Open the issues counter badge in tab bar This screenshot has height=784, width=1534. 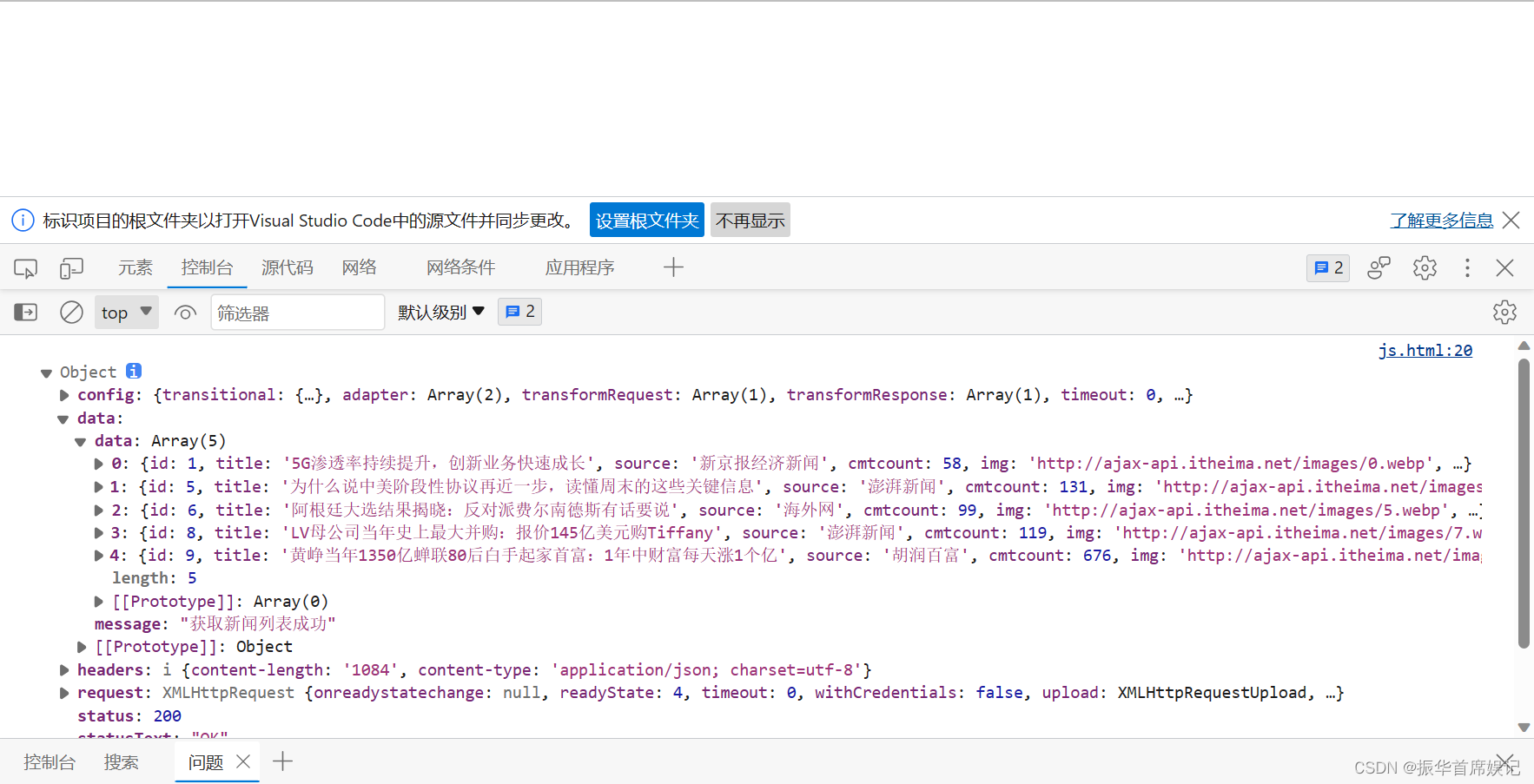pyautogui.click(x=1328, y=267)
